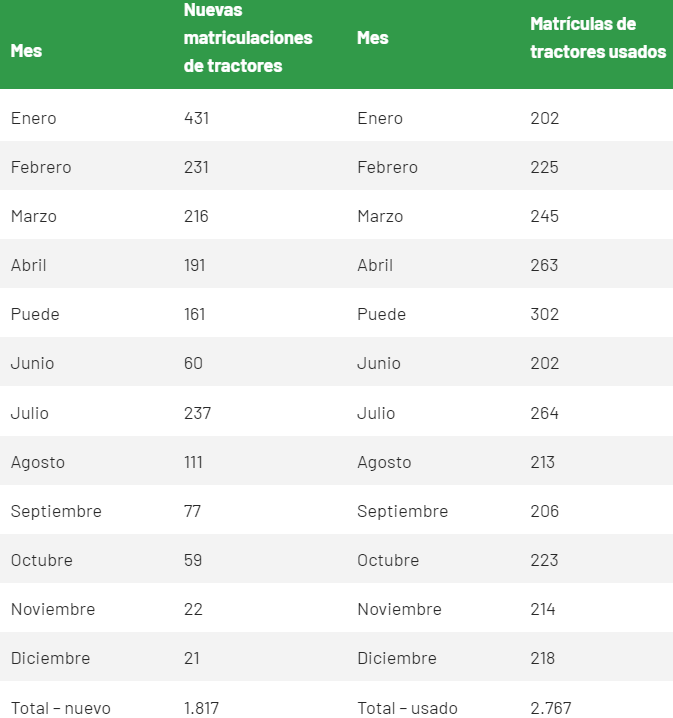This screenshot has width=673, height=718.
Task: Select the Junio new registrations value 60
Action: tap(193, 363)
